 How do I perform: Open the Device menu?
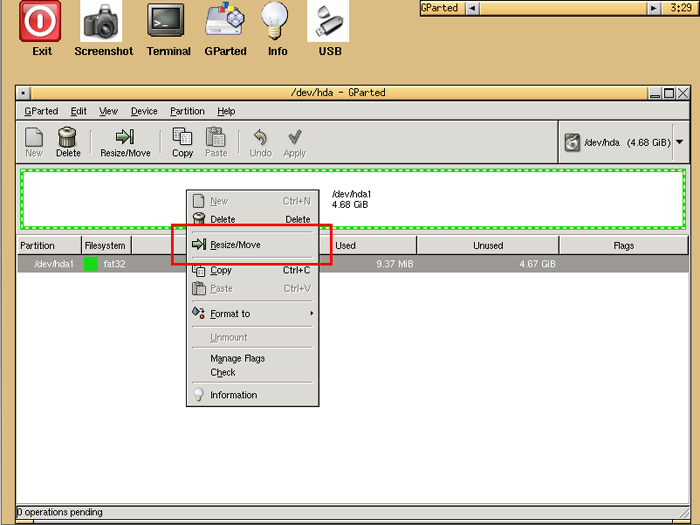(144, 111)
